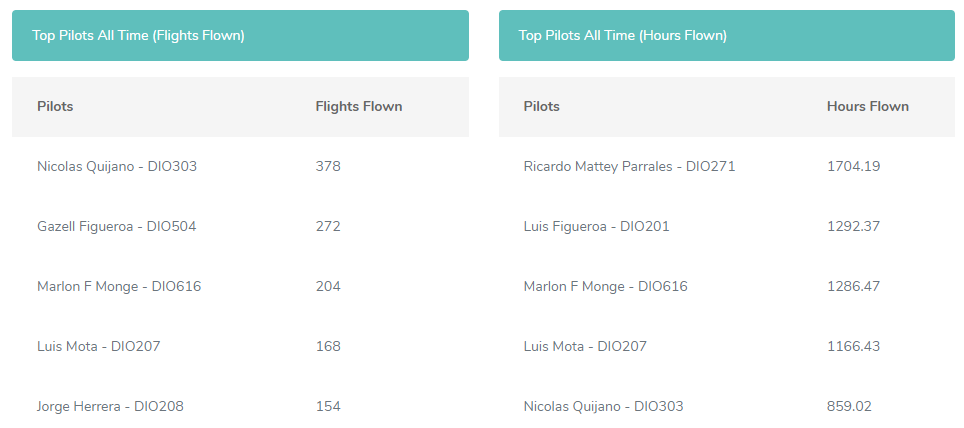Click Luis Mota - DIO207 in hours table
This screenshot has height=428, width=964.
tap(585, 346)
